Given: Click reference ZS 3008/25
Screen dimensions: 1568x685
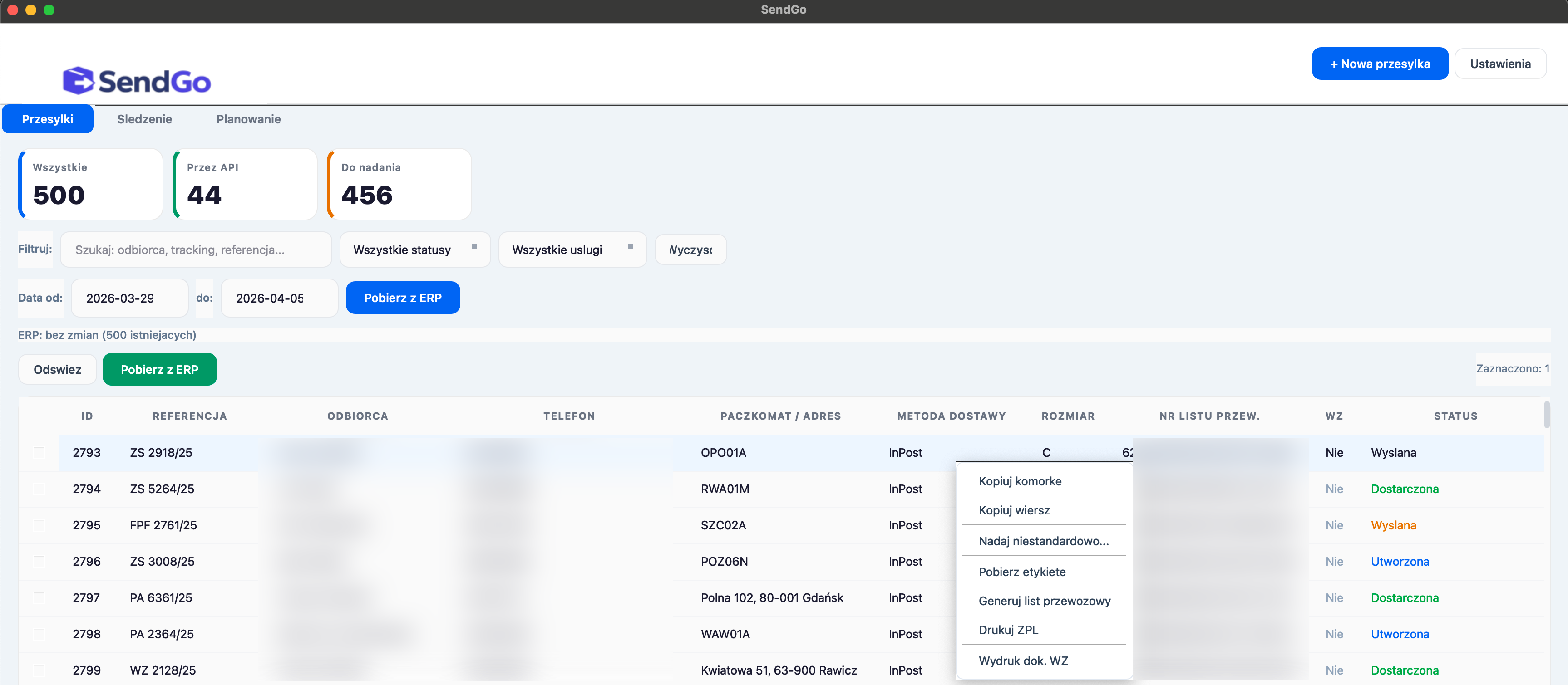Looking at the screenshot, I should pyautogui.click(x=162, y=562).
